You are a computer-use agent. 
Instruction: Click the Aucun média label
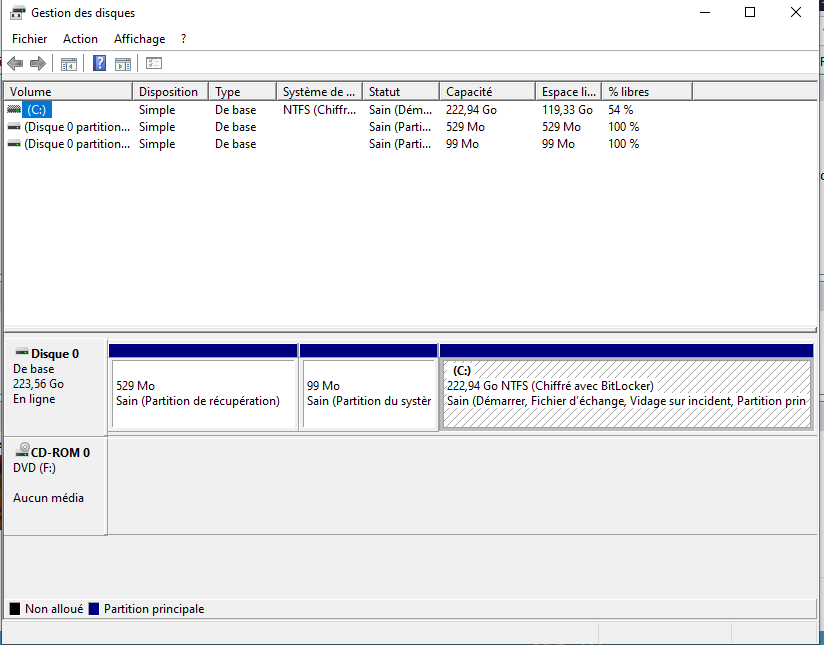pos(48,498)
